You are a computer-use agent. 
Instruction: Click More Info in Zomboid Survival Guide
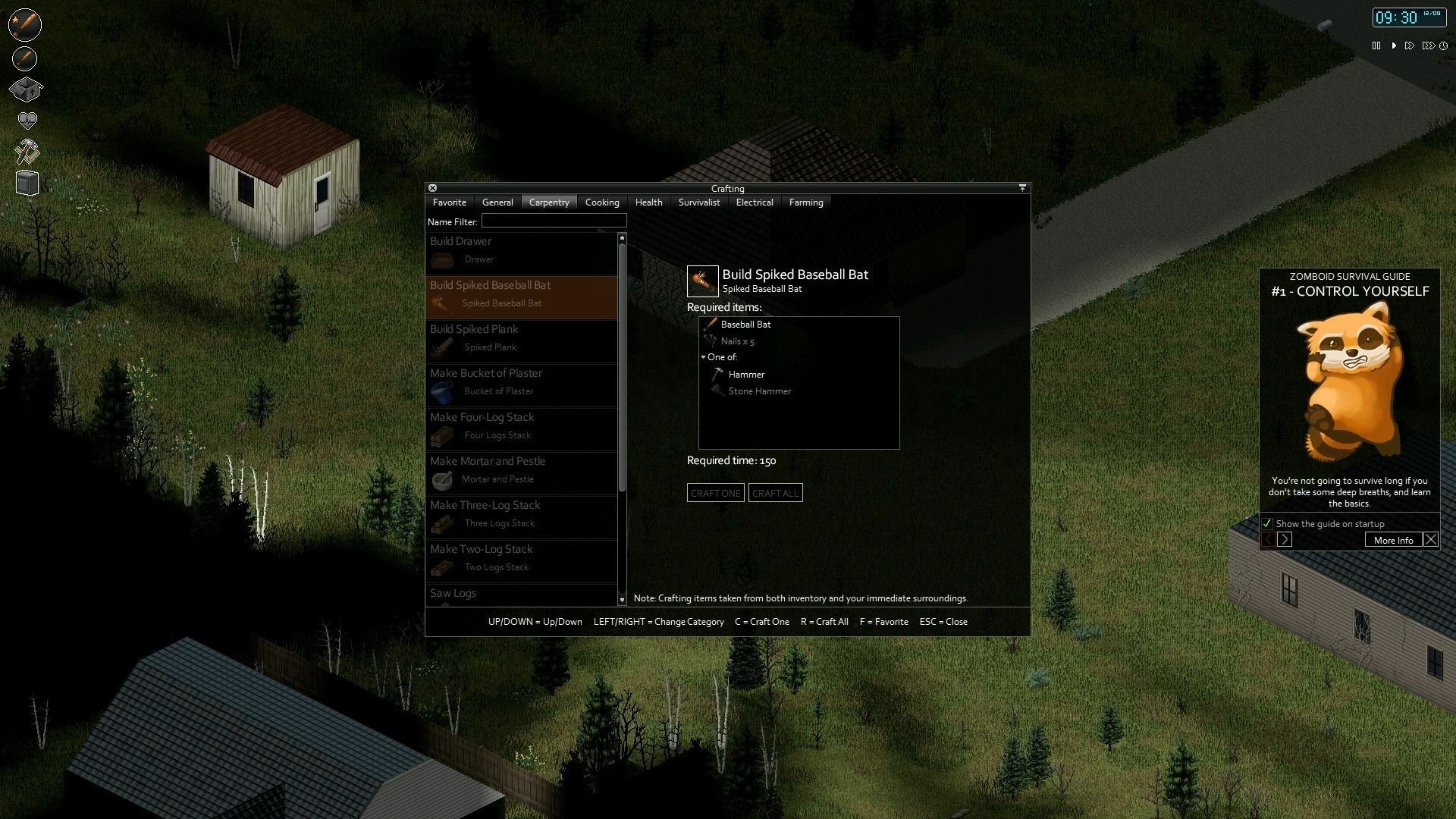click(1393, 540)
